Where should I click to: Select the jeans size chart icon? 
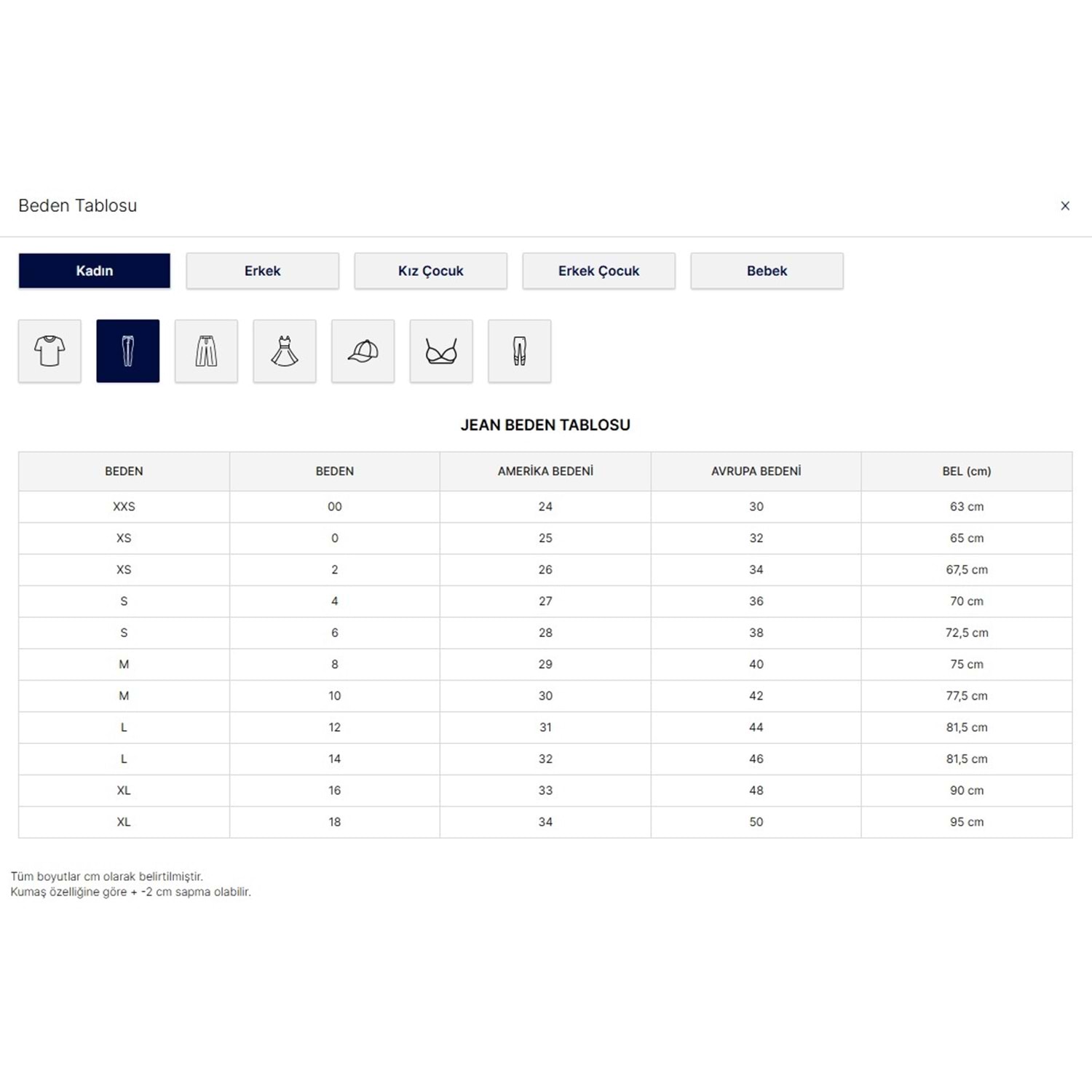[128, 351]
